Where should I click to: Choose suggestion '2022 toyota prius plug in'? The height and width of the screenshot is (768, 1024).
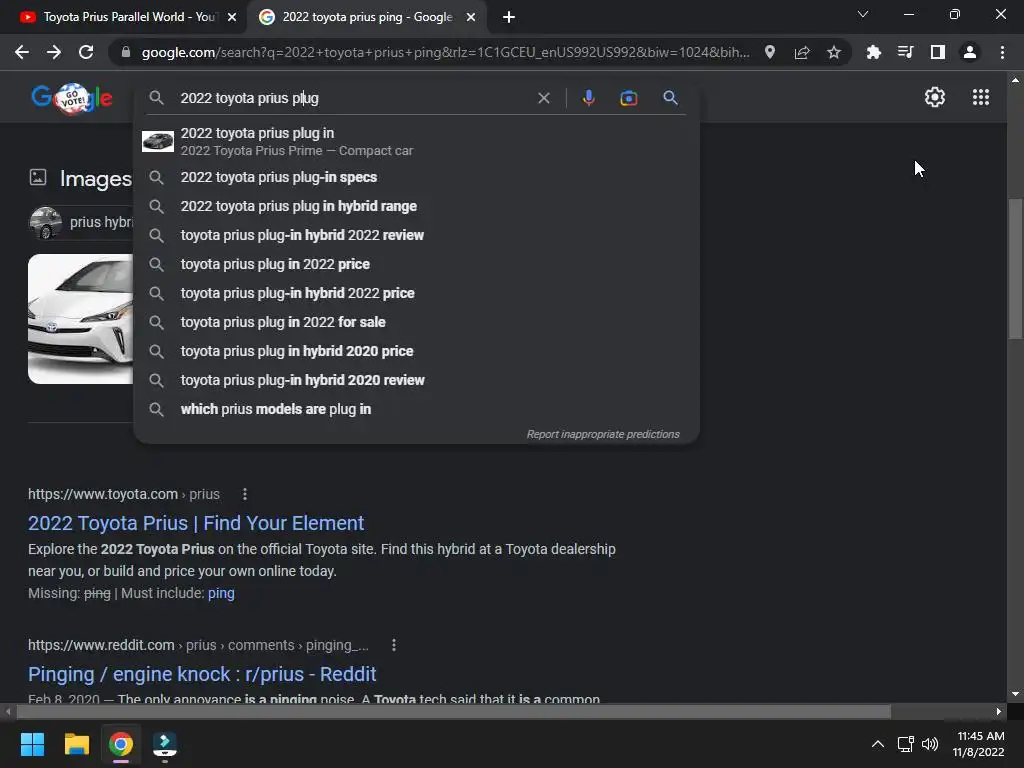click(417, 141)
